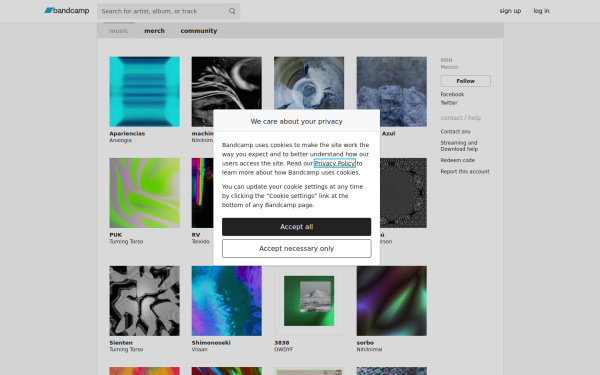The height and width of the screenshot is (375, 600).
Task: Open the 3838 album cover
Action: pos(309,301)
